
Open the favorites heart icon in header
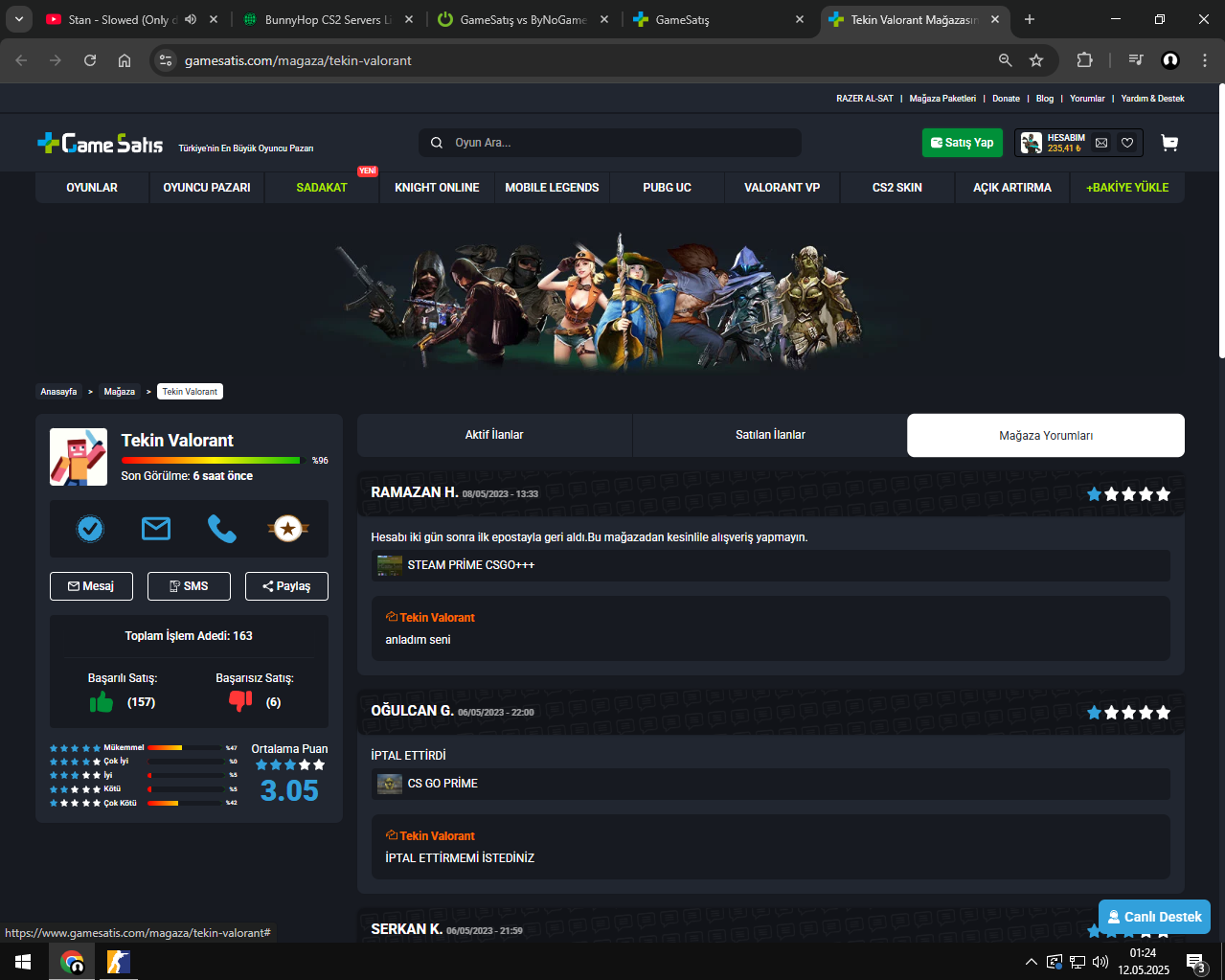click(x=1127, y=143)
